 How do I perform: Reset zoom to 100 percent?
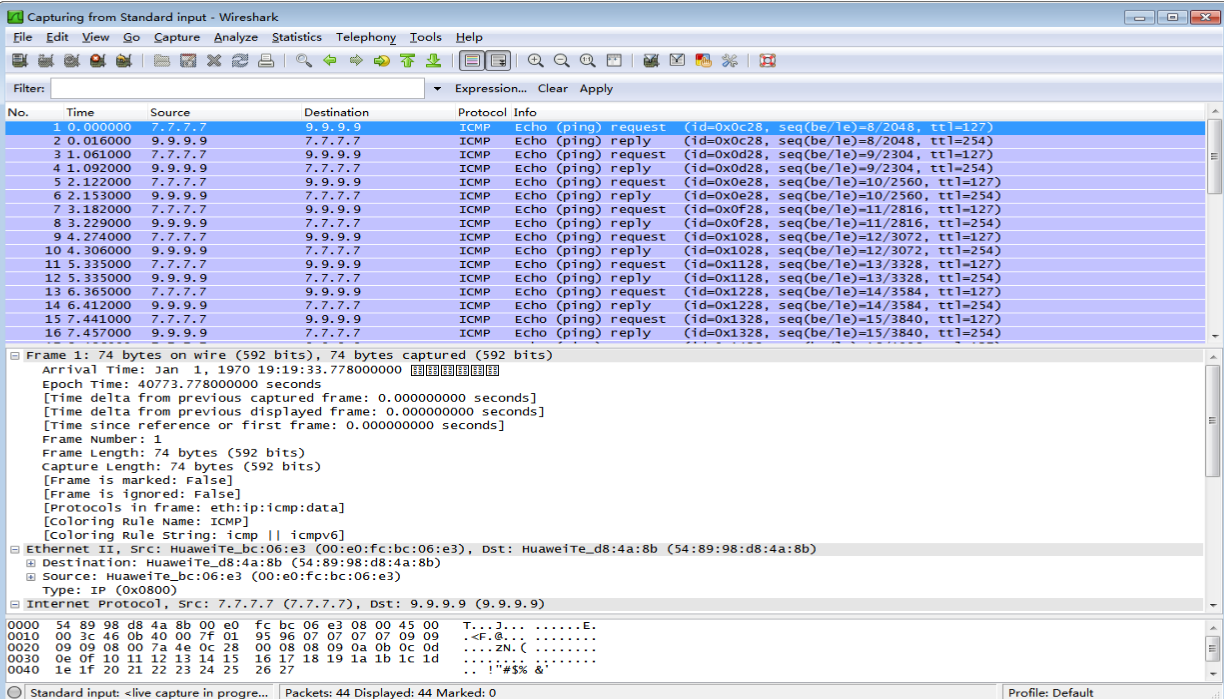pos(588,61)
